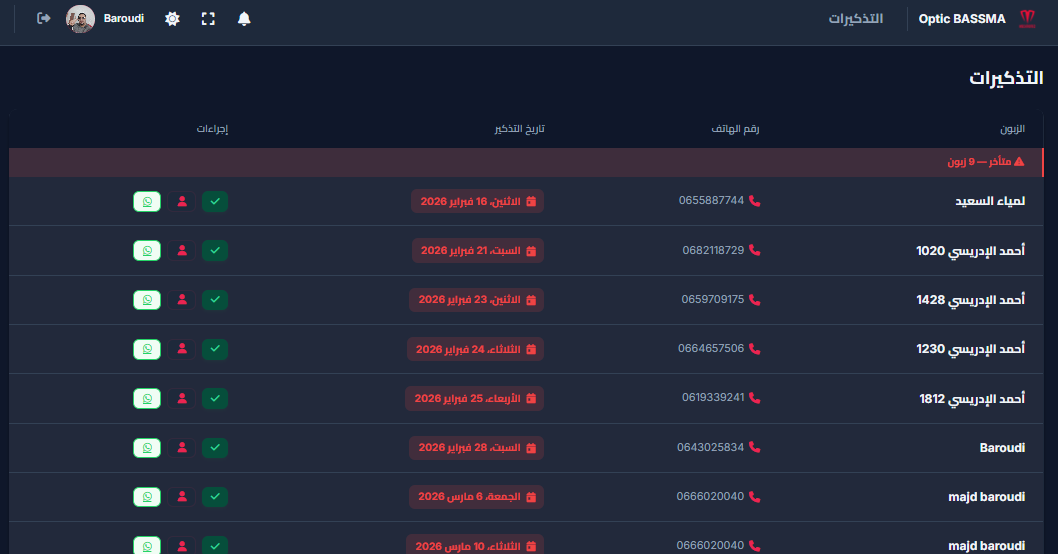Toggle fullscreen mode from the header
This screenshot has height=554, width=1058.
click(208, 19)
